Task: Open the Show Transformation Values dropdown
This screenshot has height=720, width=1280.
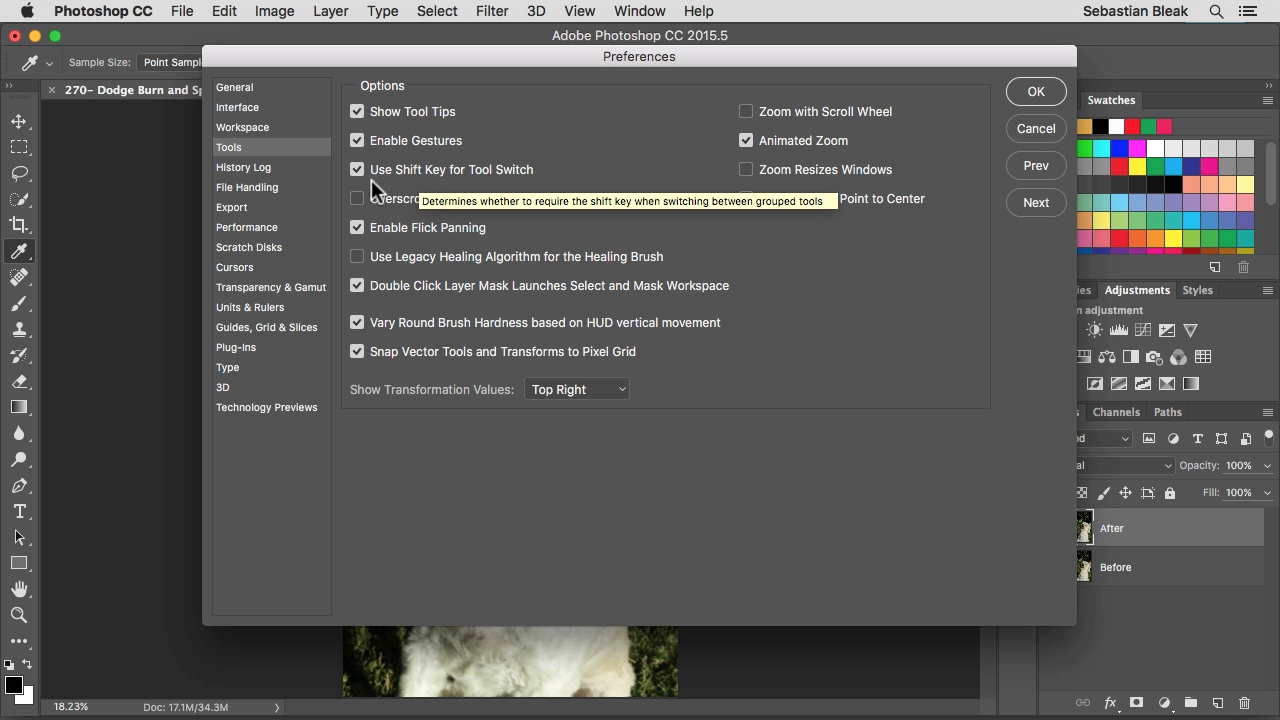Action: pos(577,389)
